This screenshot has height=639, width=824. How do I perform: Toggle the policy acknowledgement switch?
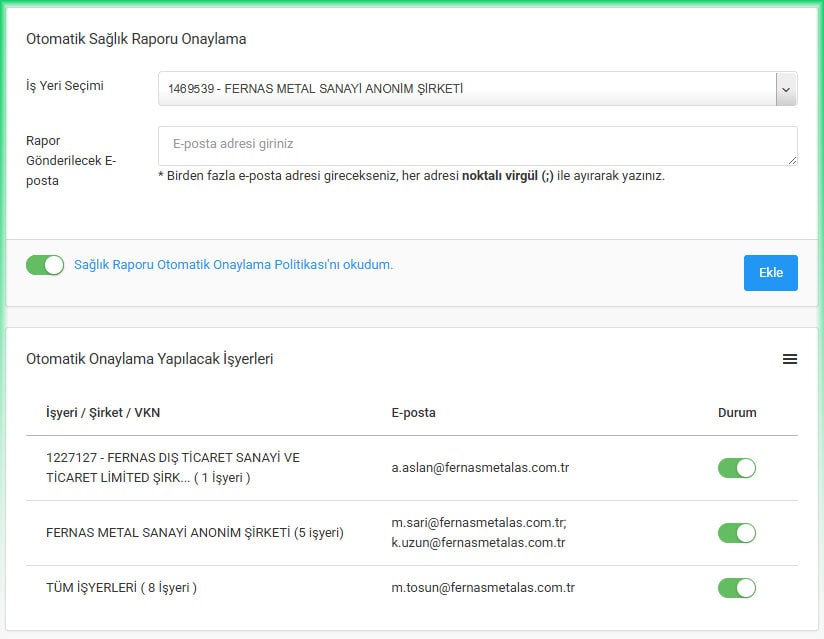tap(45, 265)
